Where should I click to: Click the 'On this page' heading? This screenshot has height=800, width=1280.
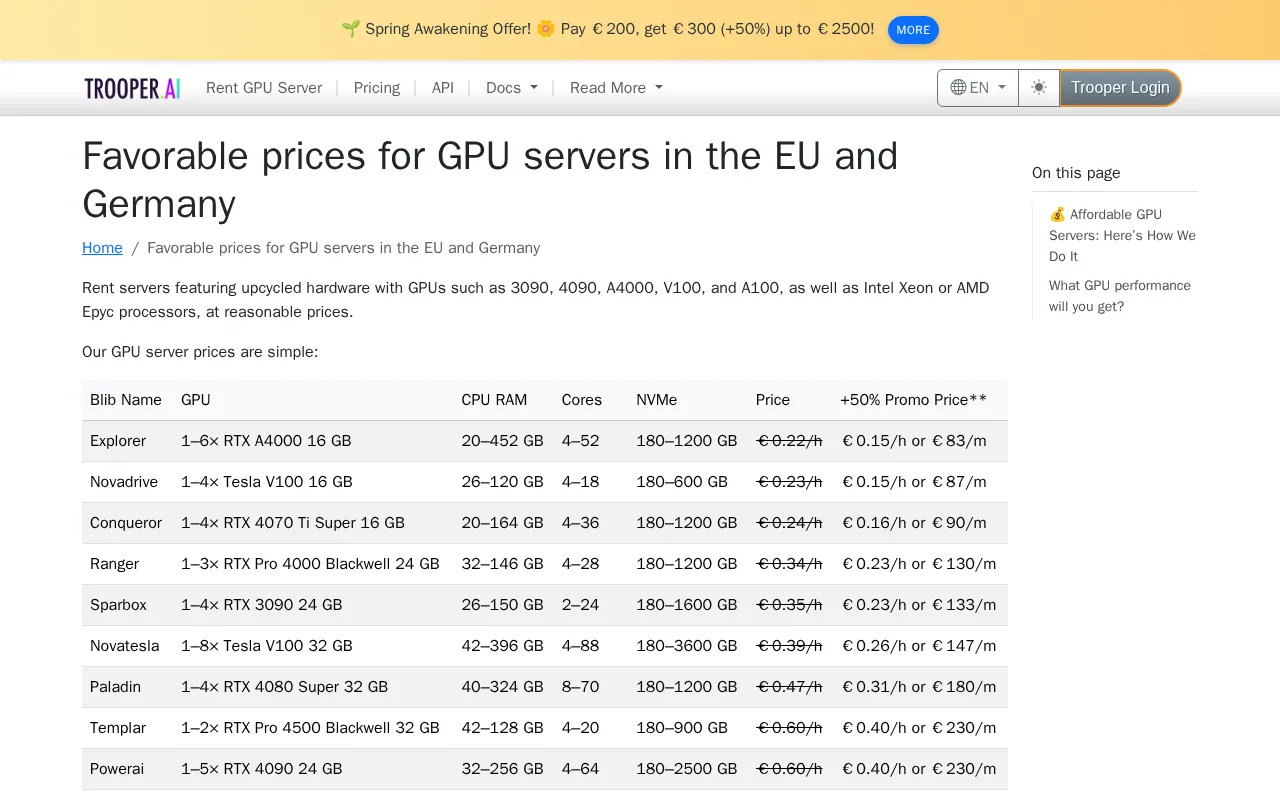click(x=1076, y=173)
